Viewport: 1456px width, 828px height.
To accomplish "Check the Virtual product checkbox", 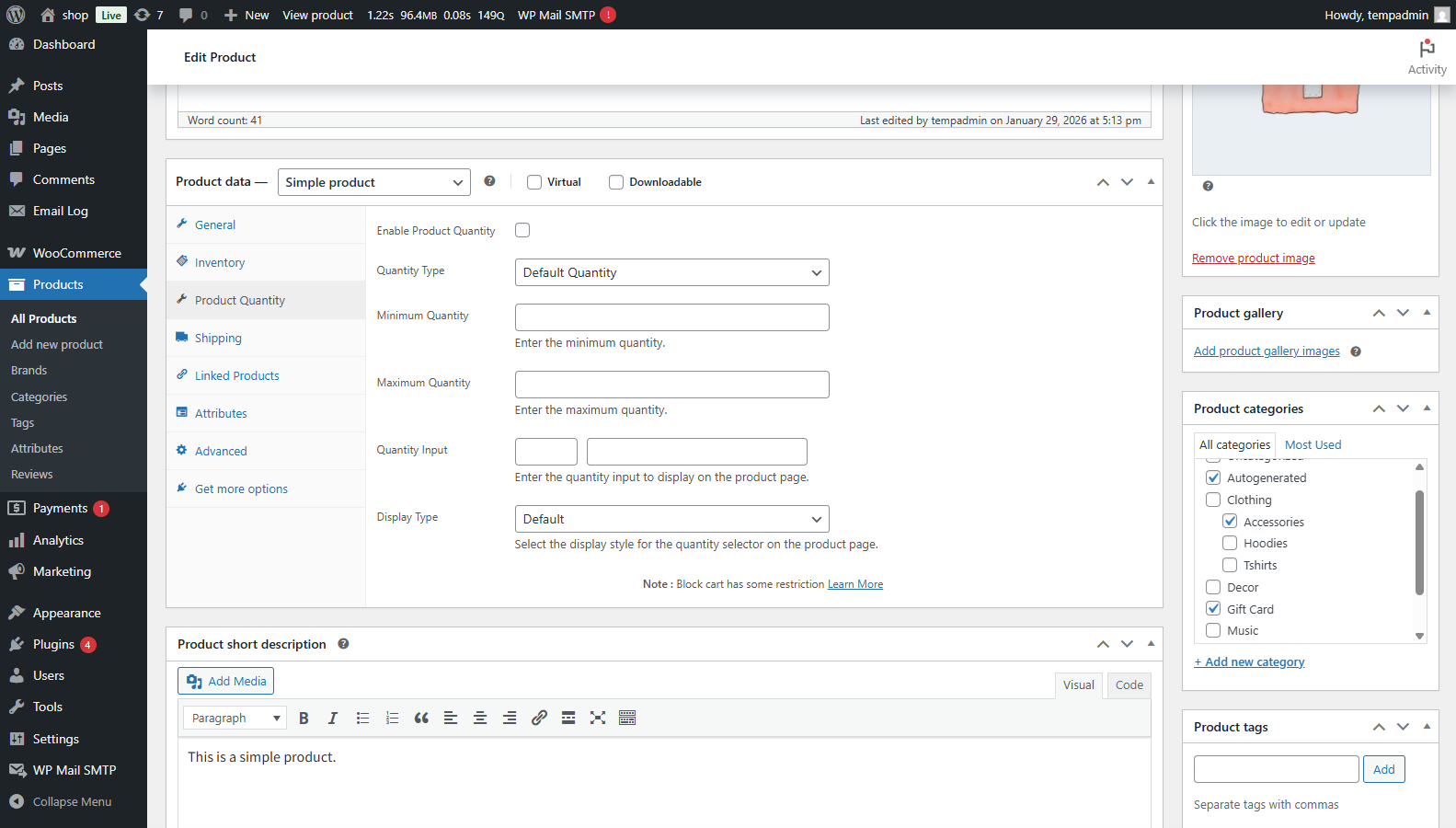I will 534,182.
